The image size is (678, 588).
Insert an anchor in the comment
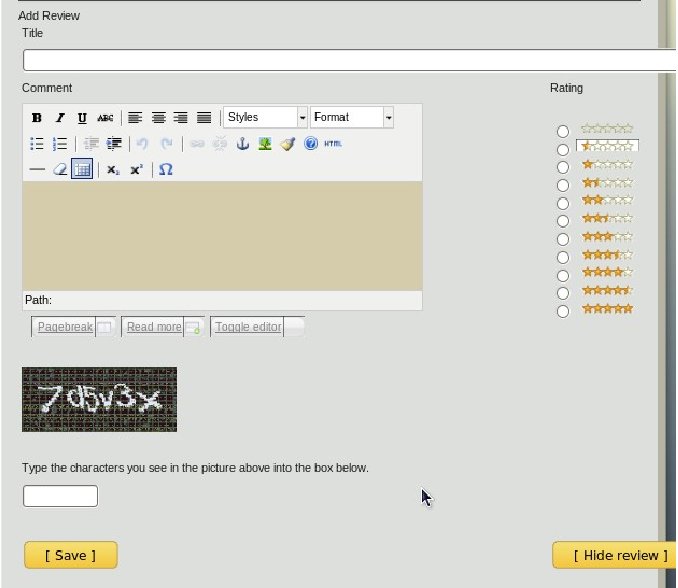pyautogui.click(x=243, y=144)
